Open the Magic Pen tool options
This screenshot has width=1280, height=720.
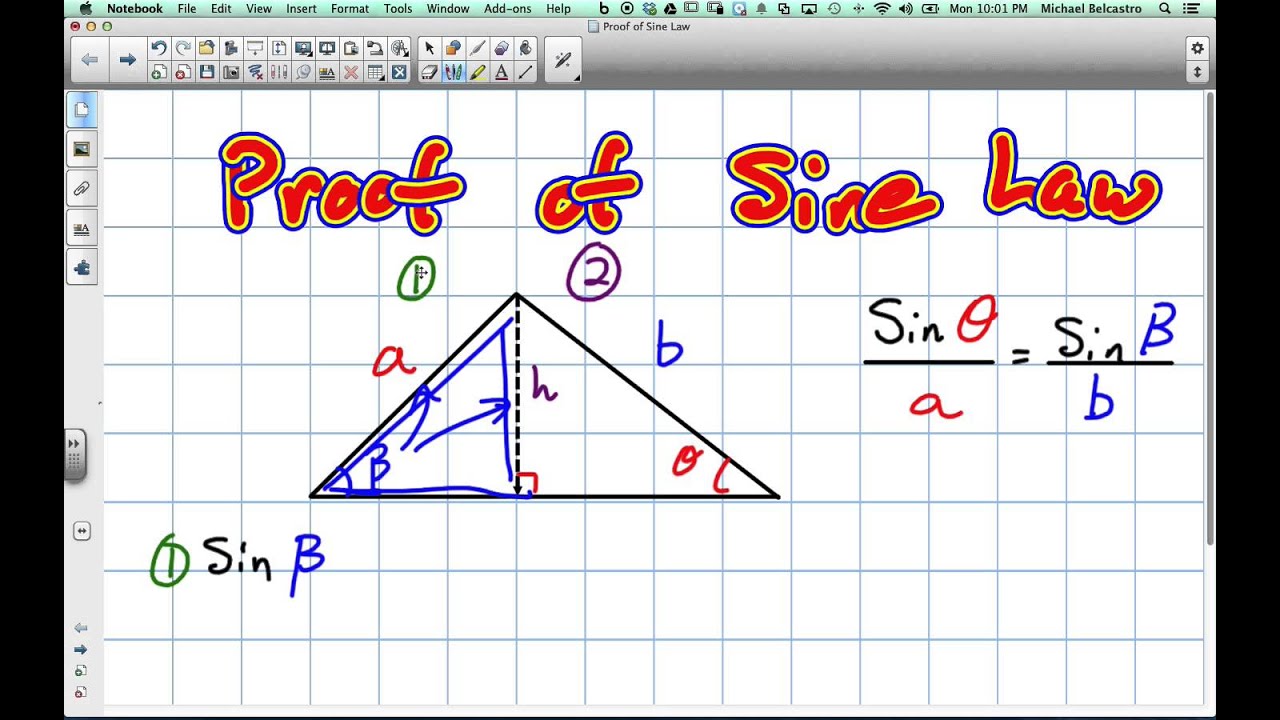(x=563, y=60)
